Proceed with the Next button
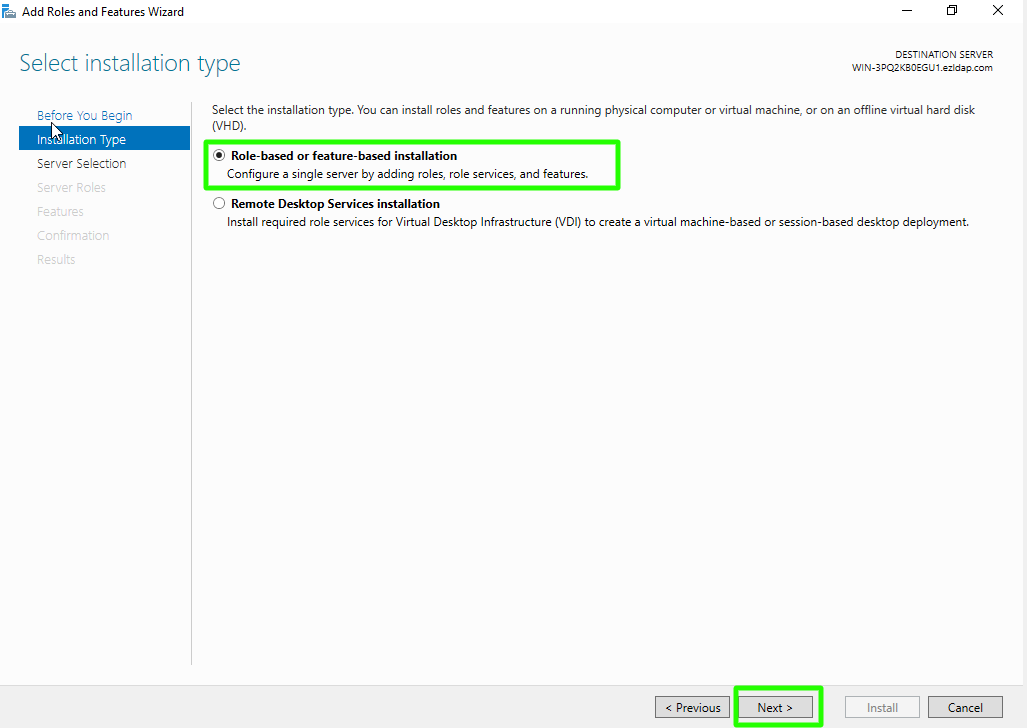The width and height of the screenshot is (1027, 728). (774, 707)
